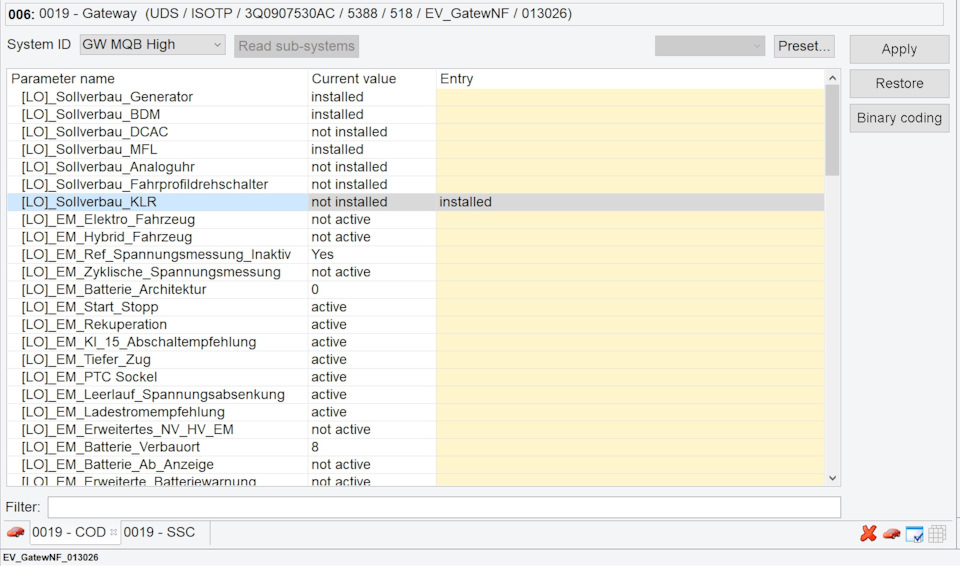Screen dimensions: 960x566
Task: Select the [LO]_EM_Rekuperation parameter
Action: coord(94,325)
